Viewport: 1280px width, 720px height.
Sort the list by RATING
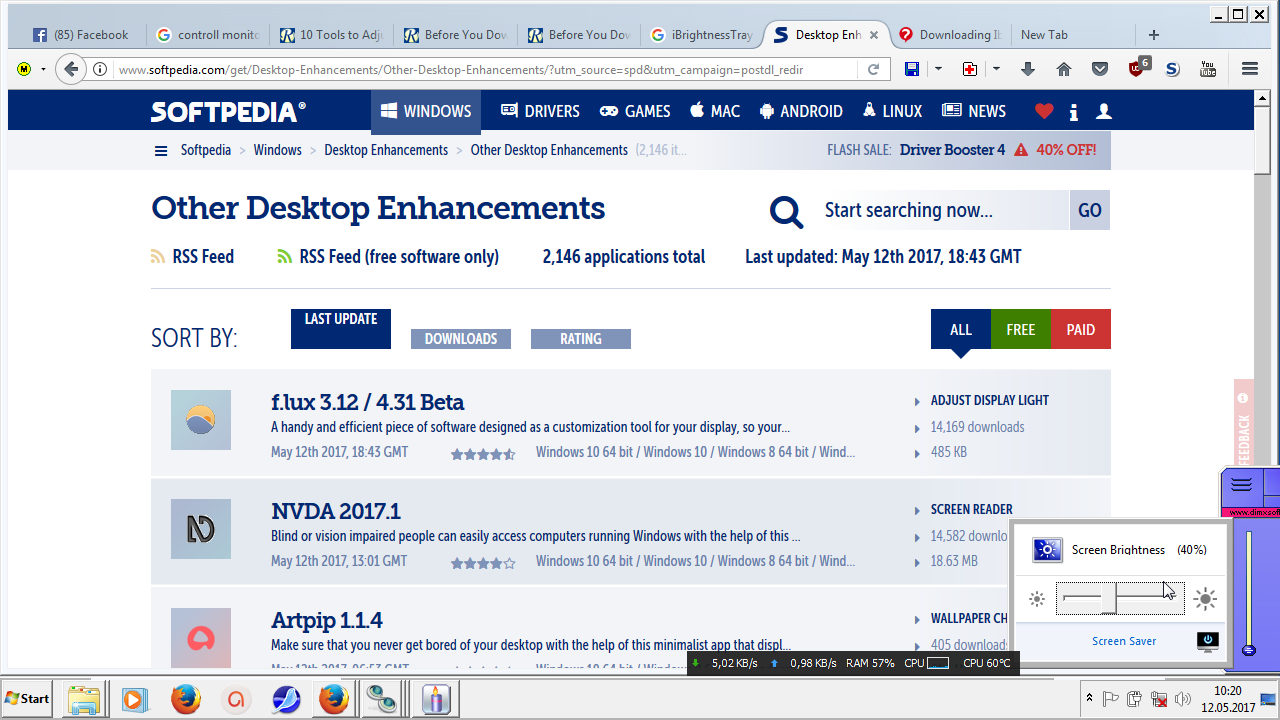pyautogui.click(x=581, y=339)
